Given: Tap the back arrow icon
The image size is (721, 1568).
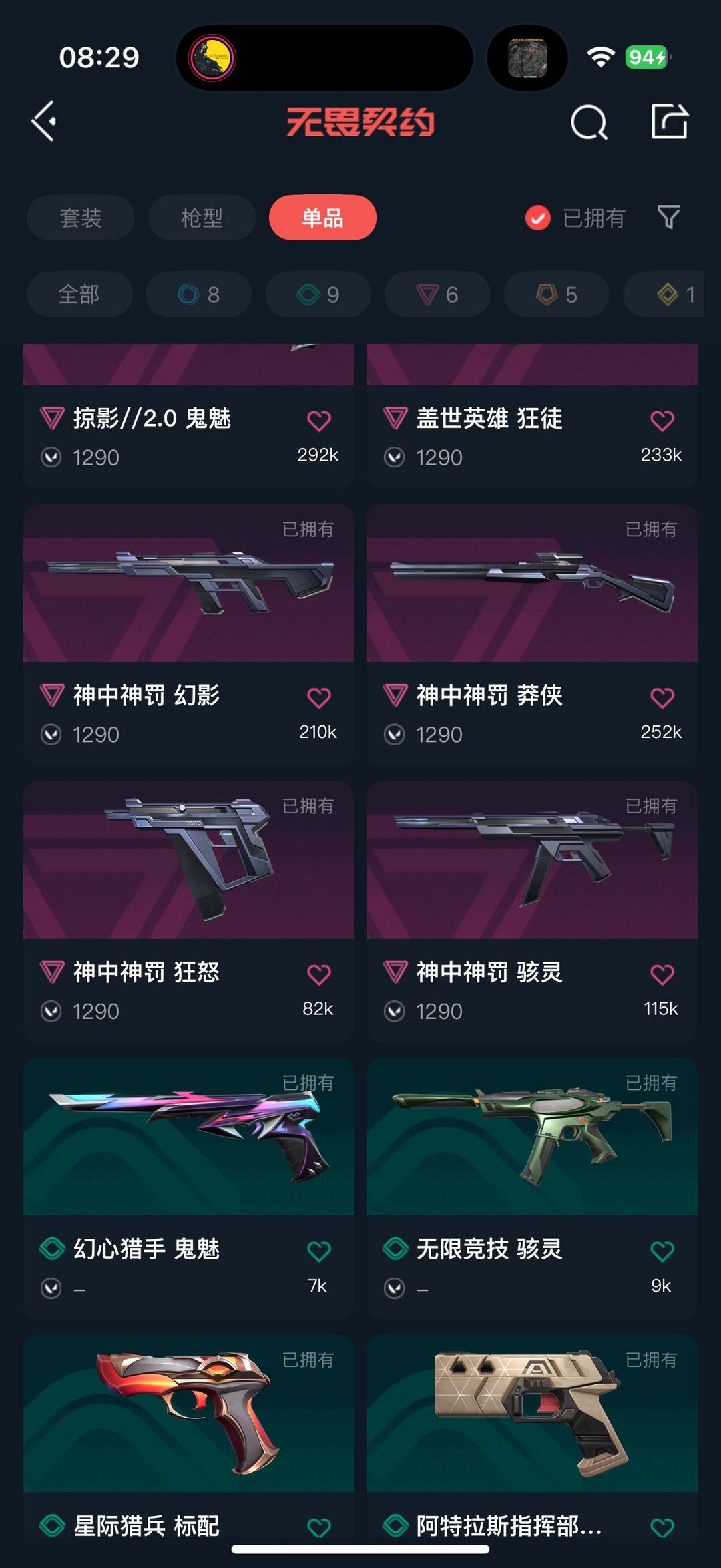Looking at the screenshot, I should tap(44, 122).
